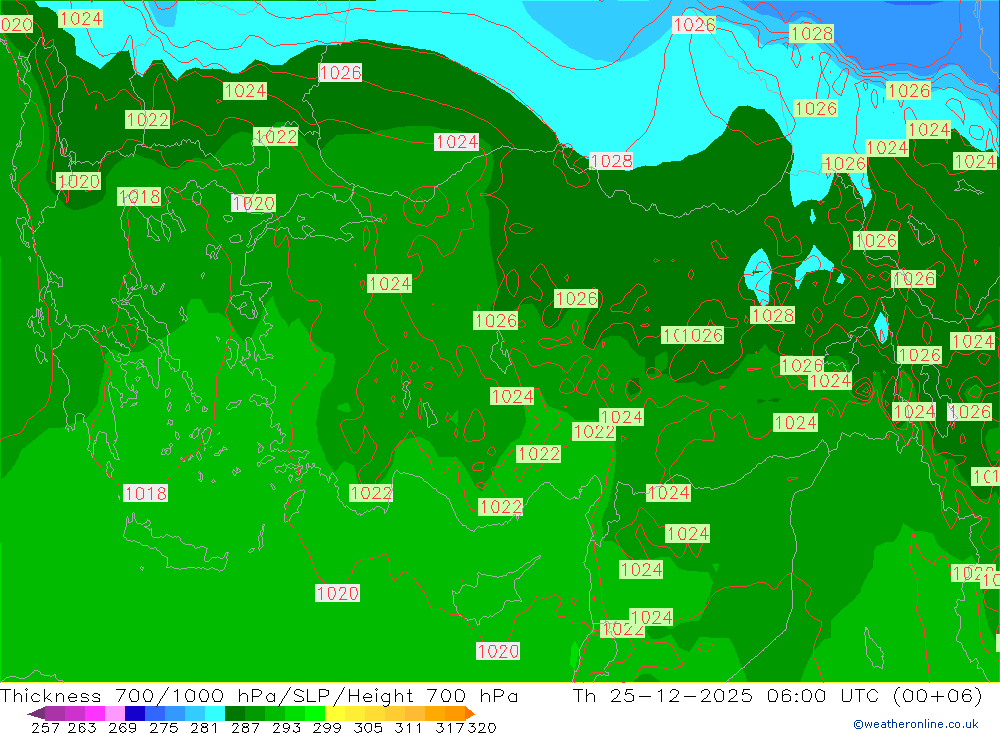Click the legend value 311
Viewport: 1000px width, 733px height.
[x=408, y=727]
